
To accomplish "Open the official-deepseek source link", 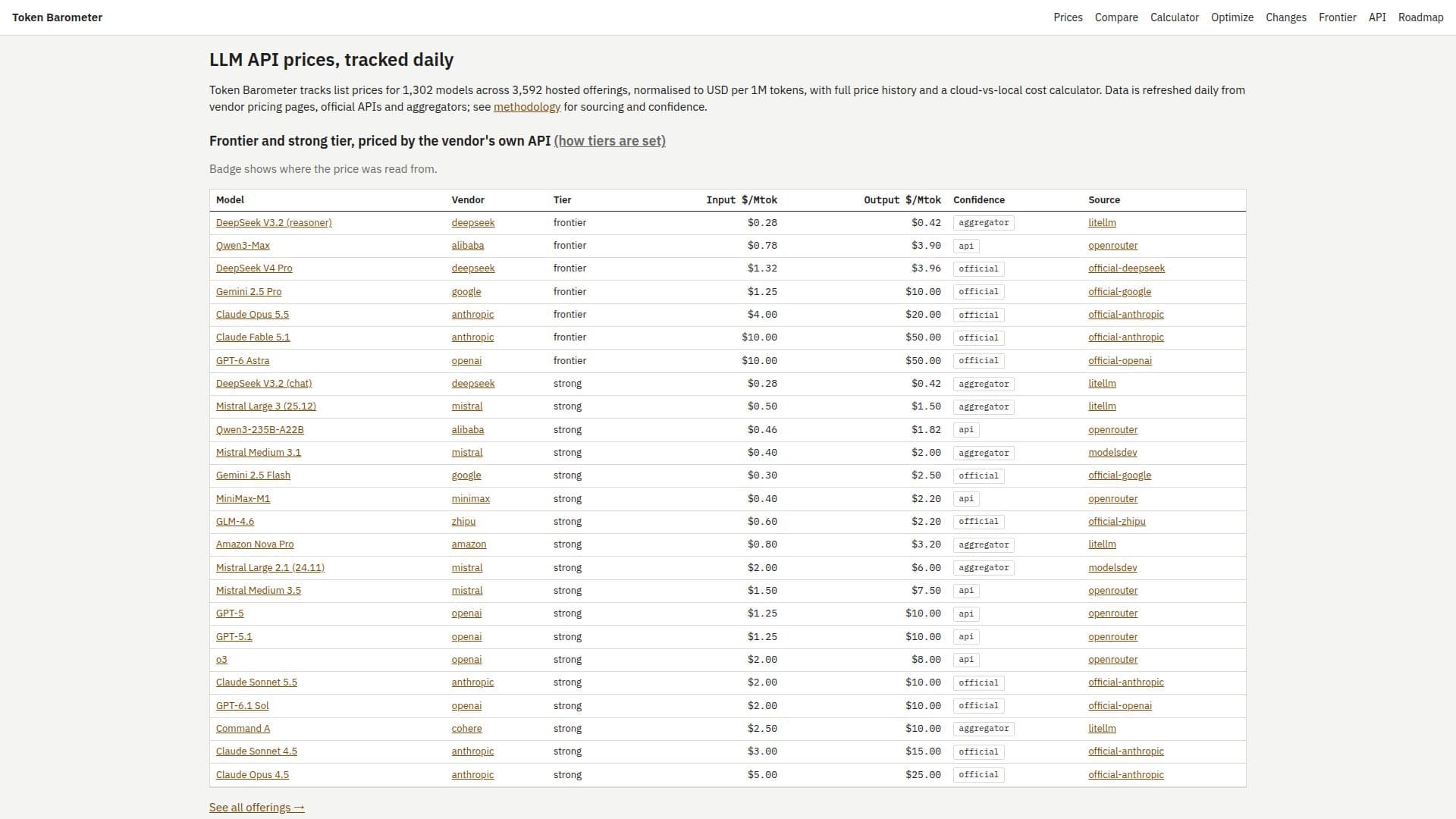I will pyautogui.click(x=1126, y=268).
